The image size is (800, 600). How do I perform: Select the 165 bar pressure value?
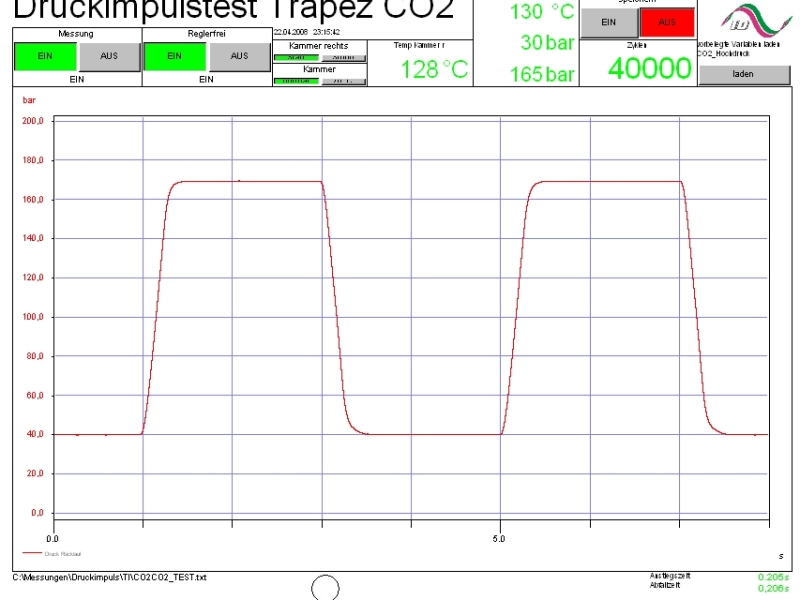542,74
